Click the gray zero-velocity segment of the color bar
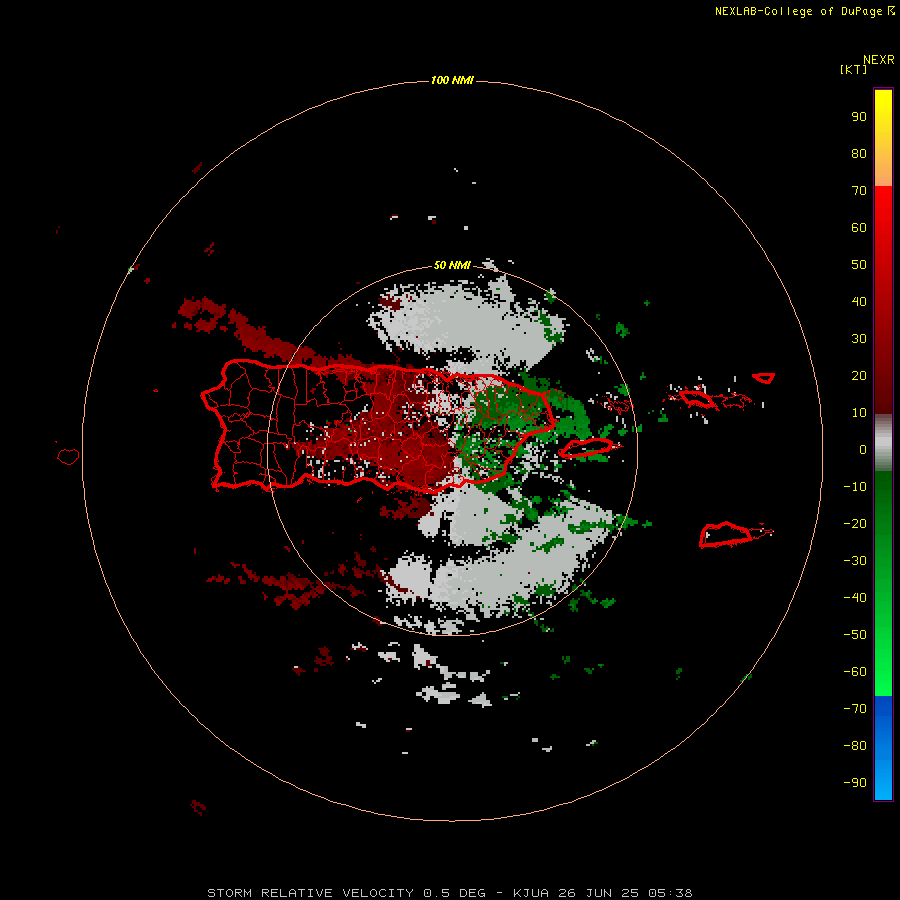The height and width of the screenshot is (900, 900). click(883, 443)
